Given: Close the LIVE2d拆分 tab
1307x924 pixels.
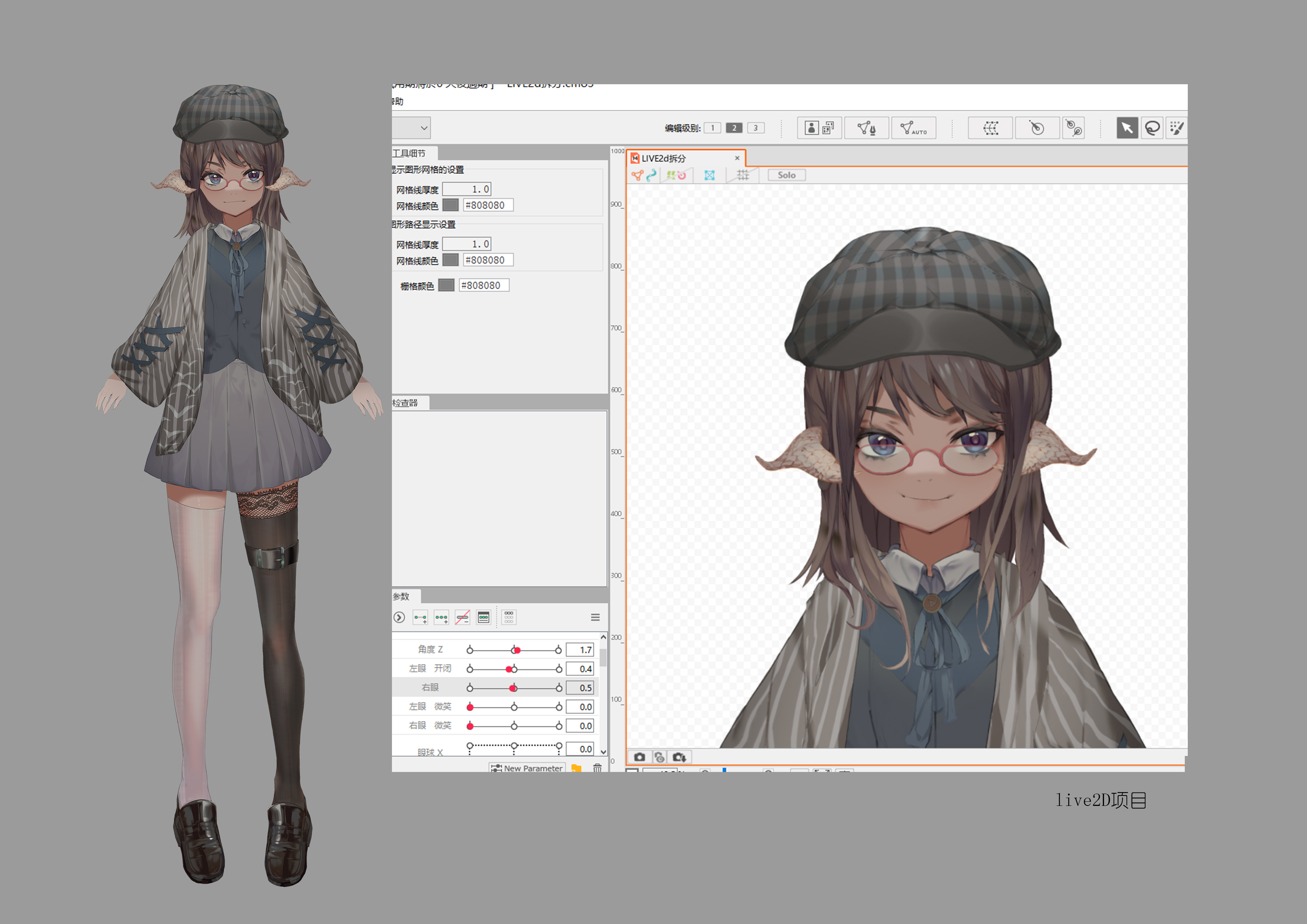Looking at the screenshot, I should pos(737,158).
